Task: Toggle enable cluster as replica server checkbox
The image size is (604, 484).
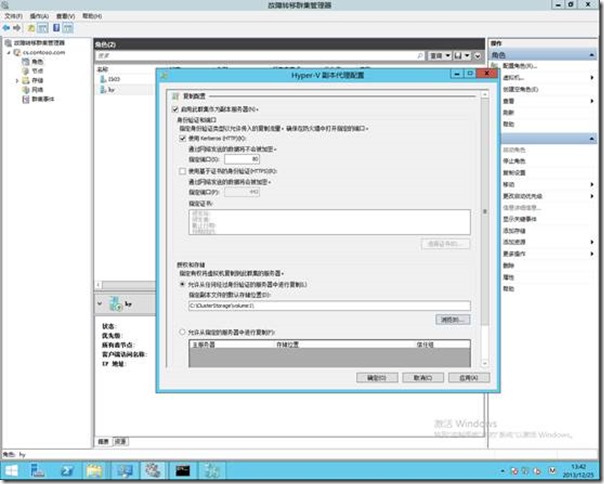Action: 175,109
